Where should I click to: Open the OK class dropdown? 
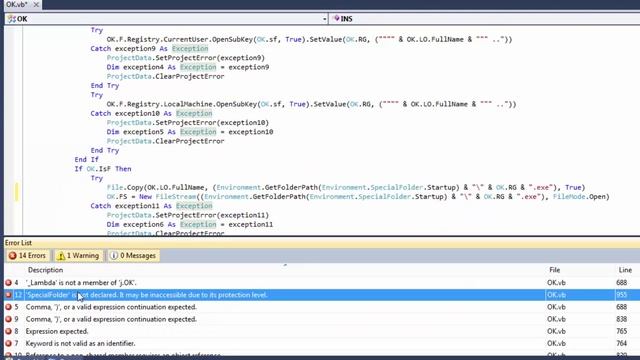166,19
